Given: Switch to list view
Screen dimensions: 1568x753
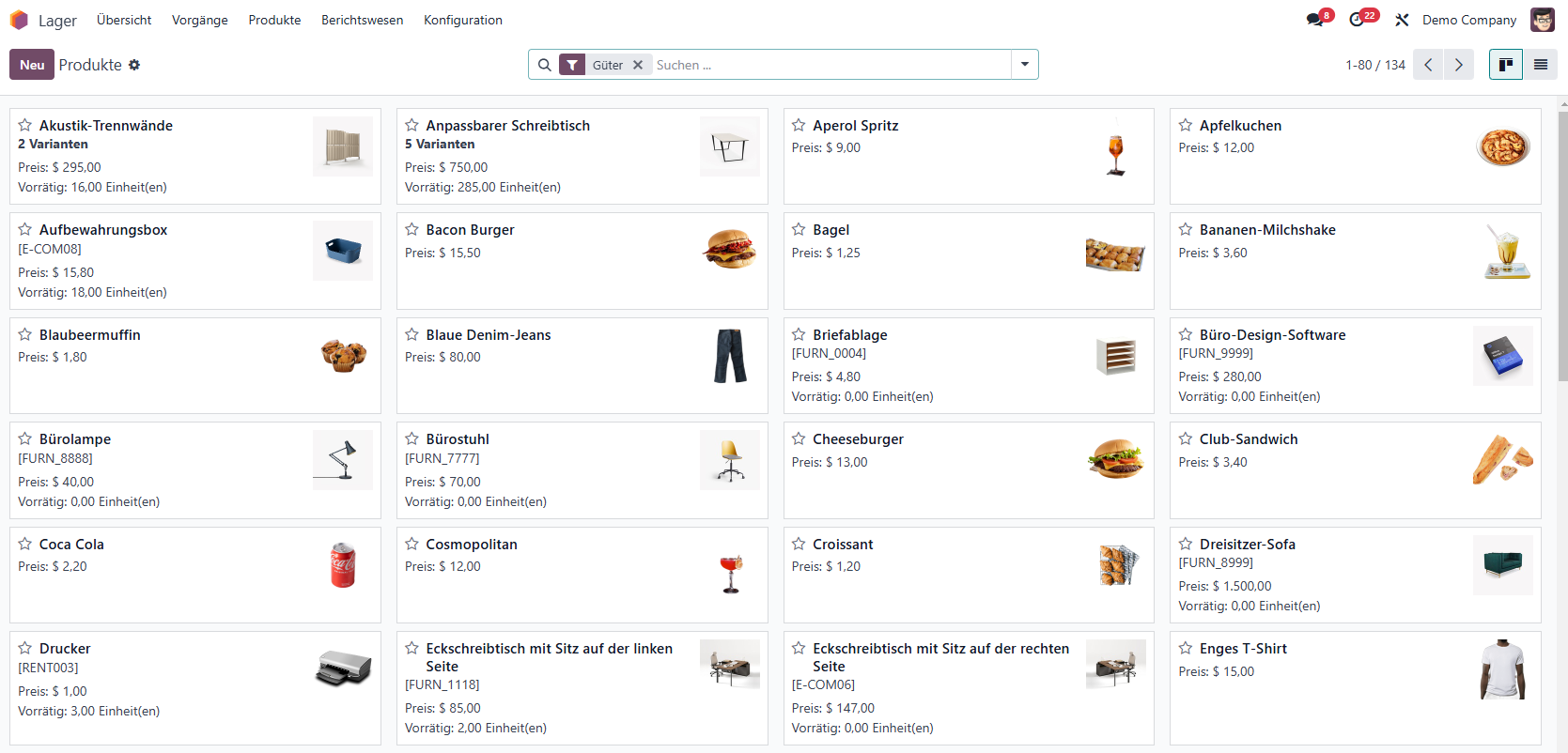Looking at the screenshot, I should (1541, 65).
